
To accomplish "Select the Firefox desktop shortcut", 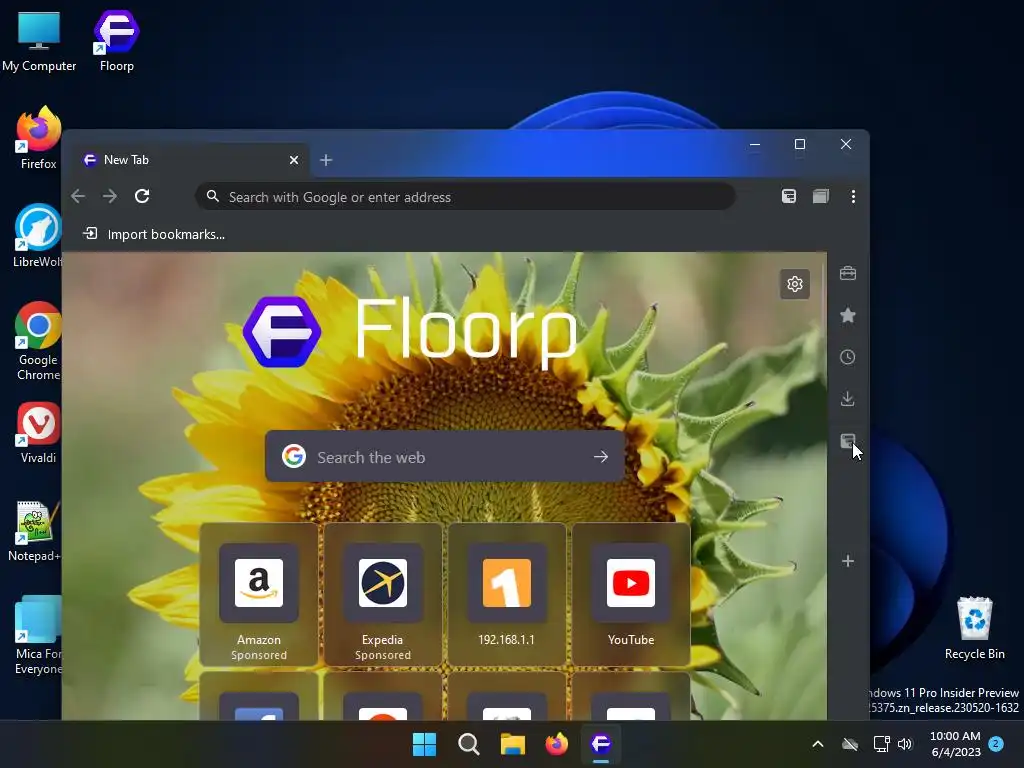I will point(39,139).
